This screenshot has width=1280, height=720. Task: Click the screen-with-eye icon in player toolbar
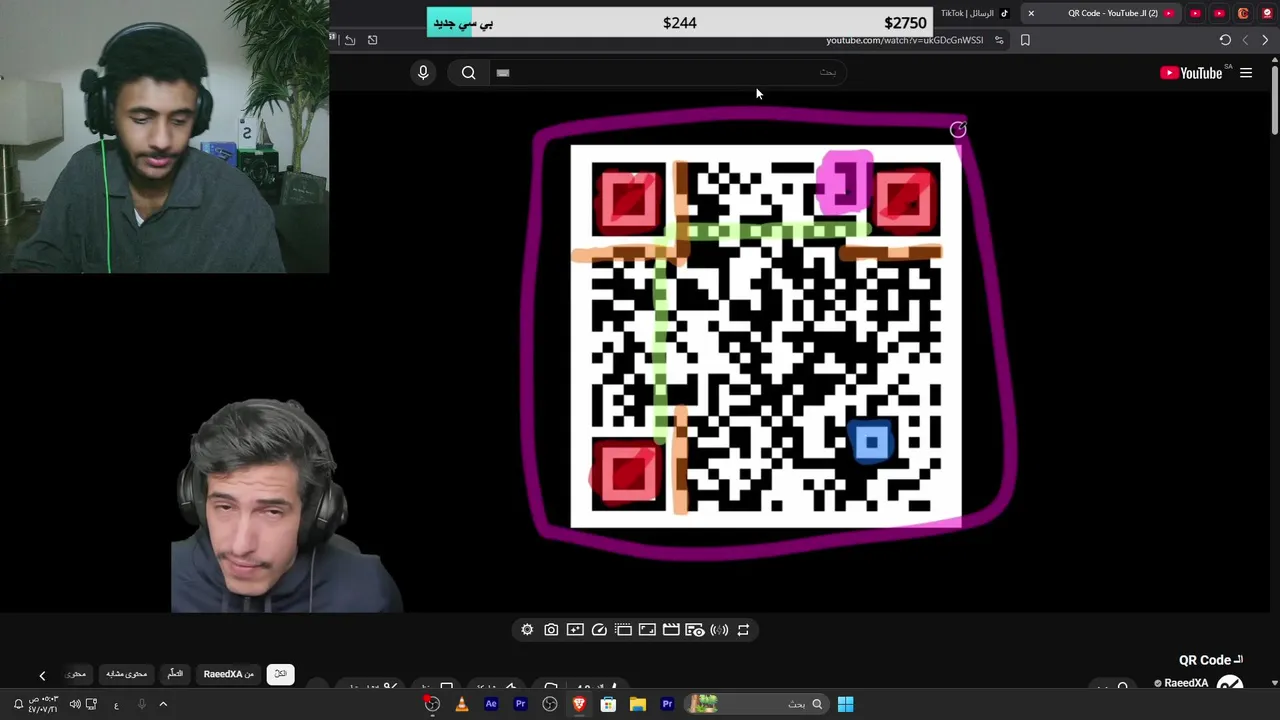point(695,630)
